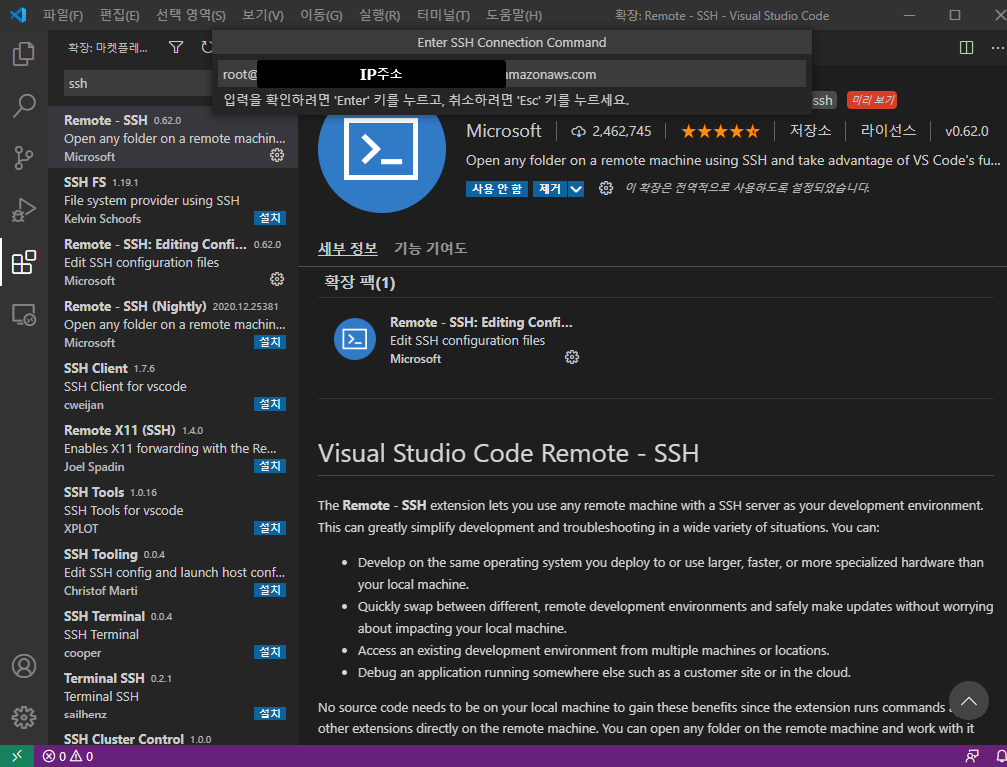Select SSH Client in the extensions list
Image resolution: width=1007 pixels, height=767 pixels.
[173, 385]
